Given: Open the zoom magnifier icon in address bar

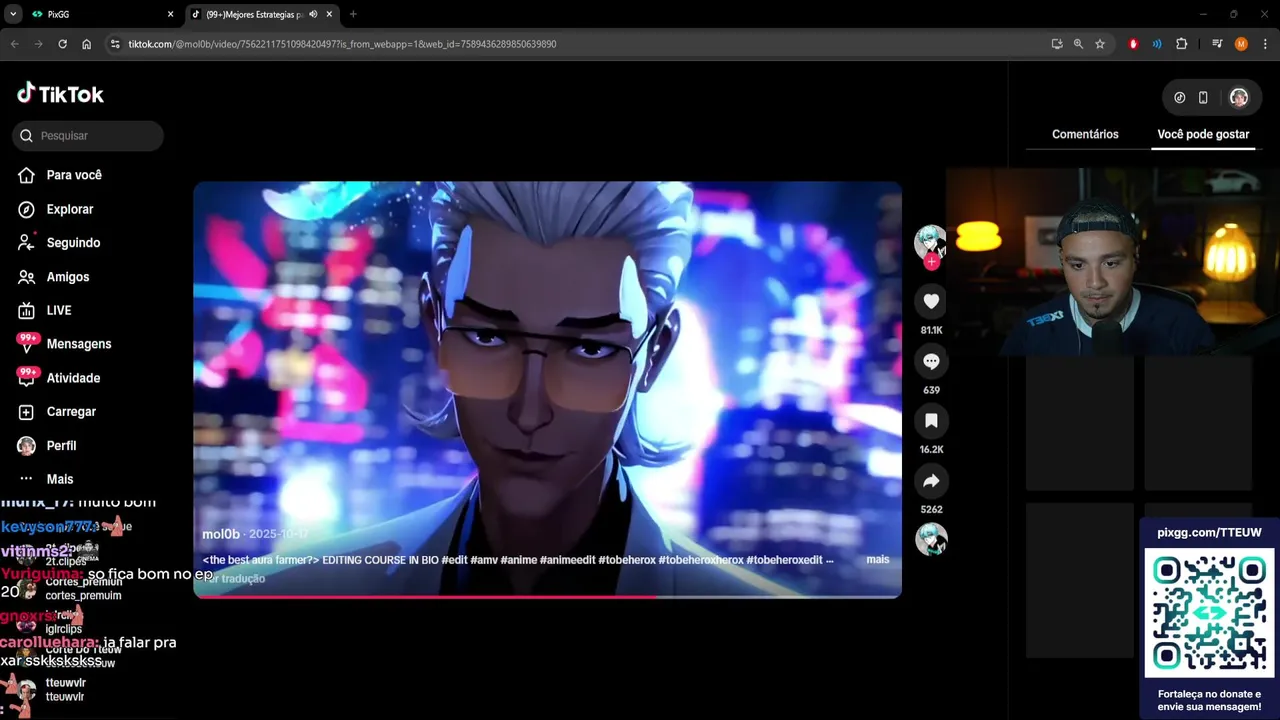Looking at the screenshot, I should (1078, 44).
